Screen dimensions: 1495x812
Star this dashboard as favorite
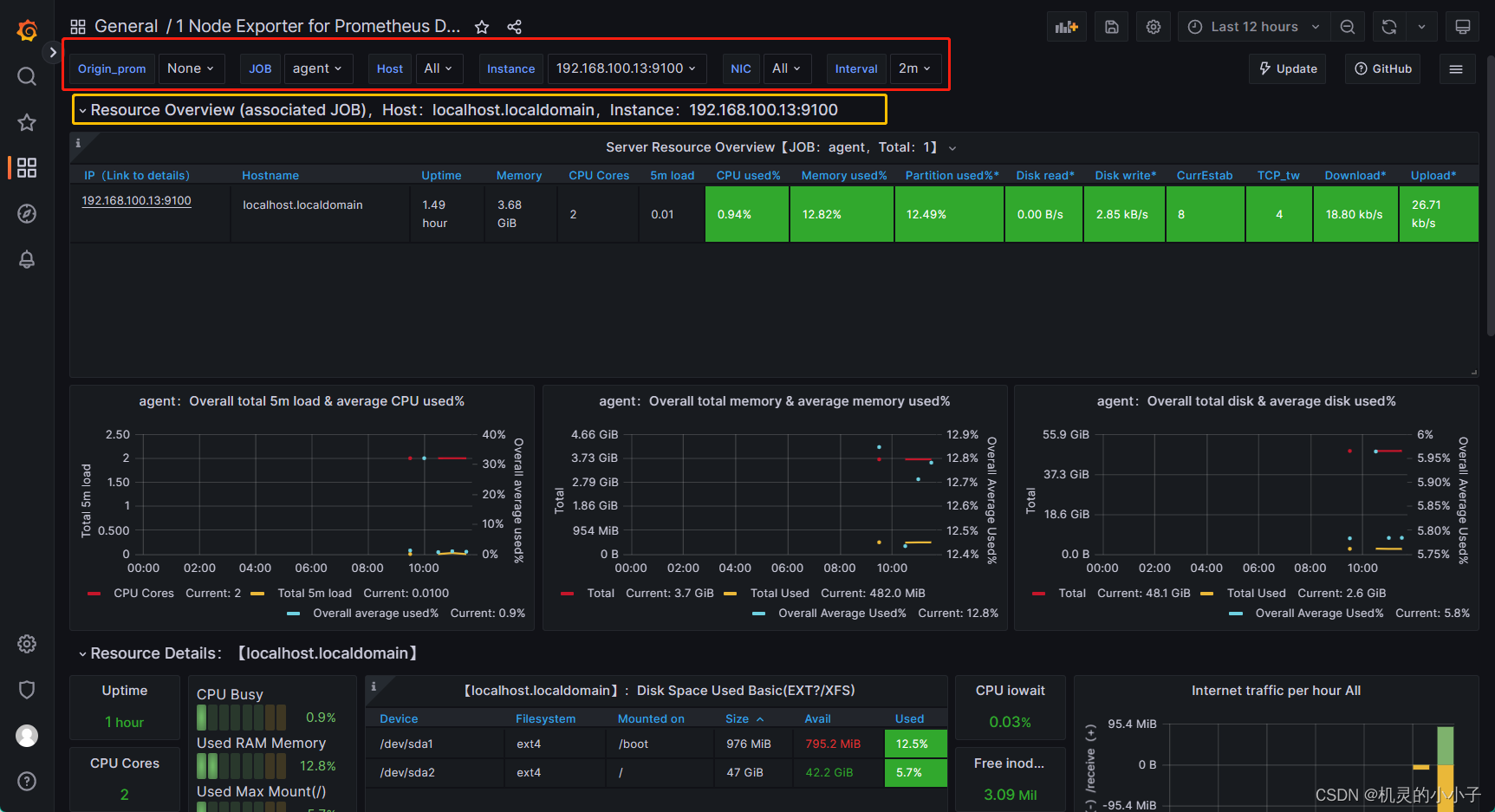(482, 27)
